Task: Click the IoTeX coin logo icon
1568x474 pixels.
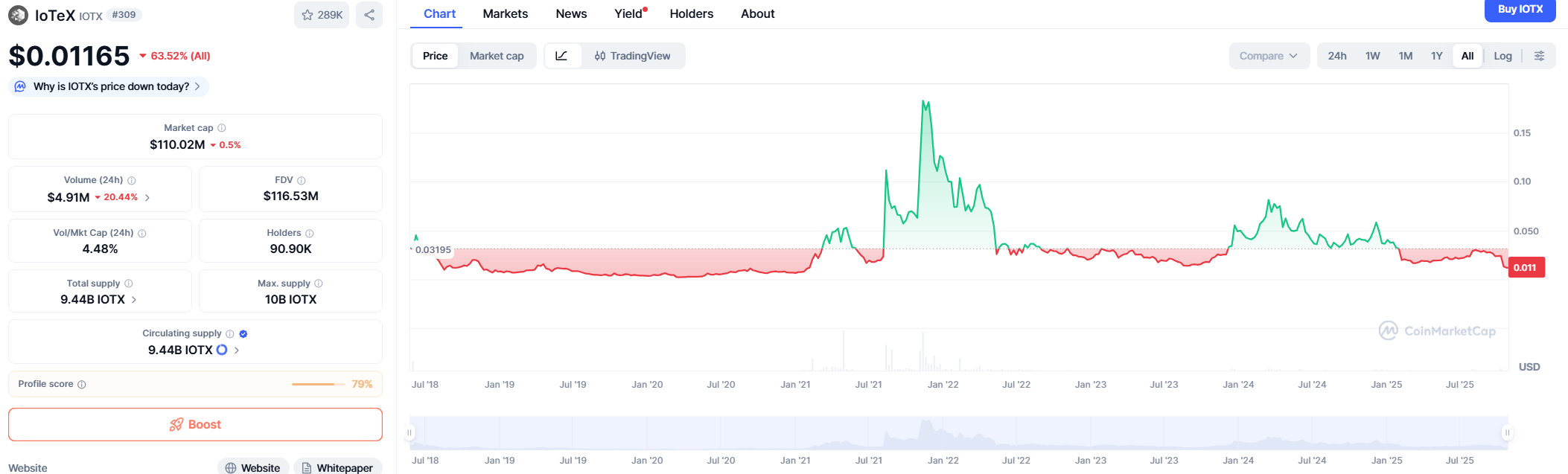Action: click(x=18, y=15)
